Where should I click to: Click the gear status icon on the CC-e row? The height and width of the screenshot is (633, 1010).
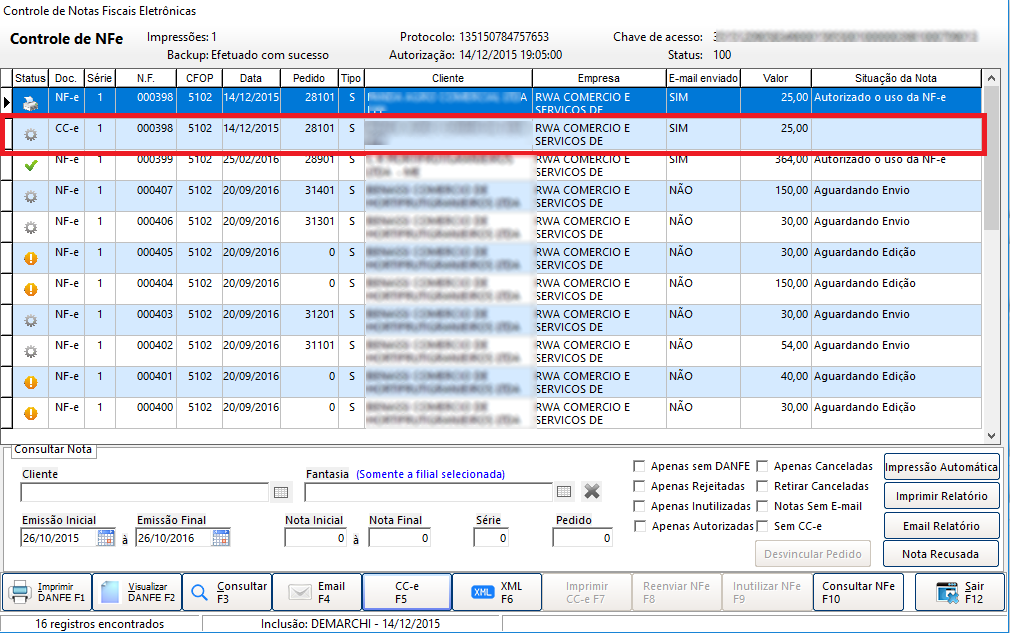tap(30, 135)
